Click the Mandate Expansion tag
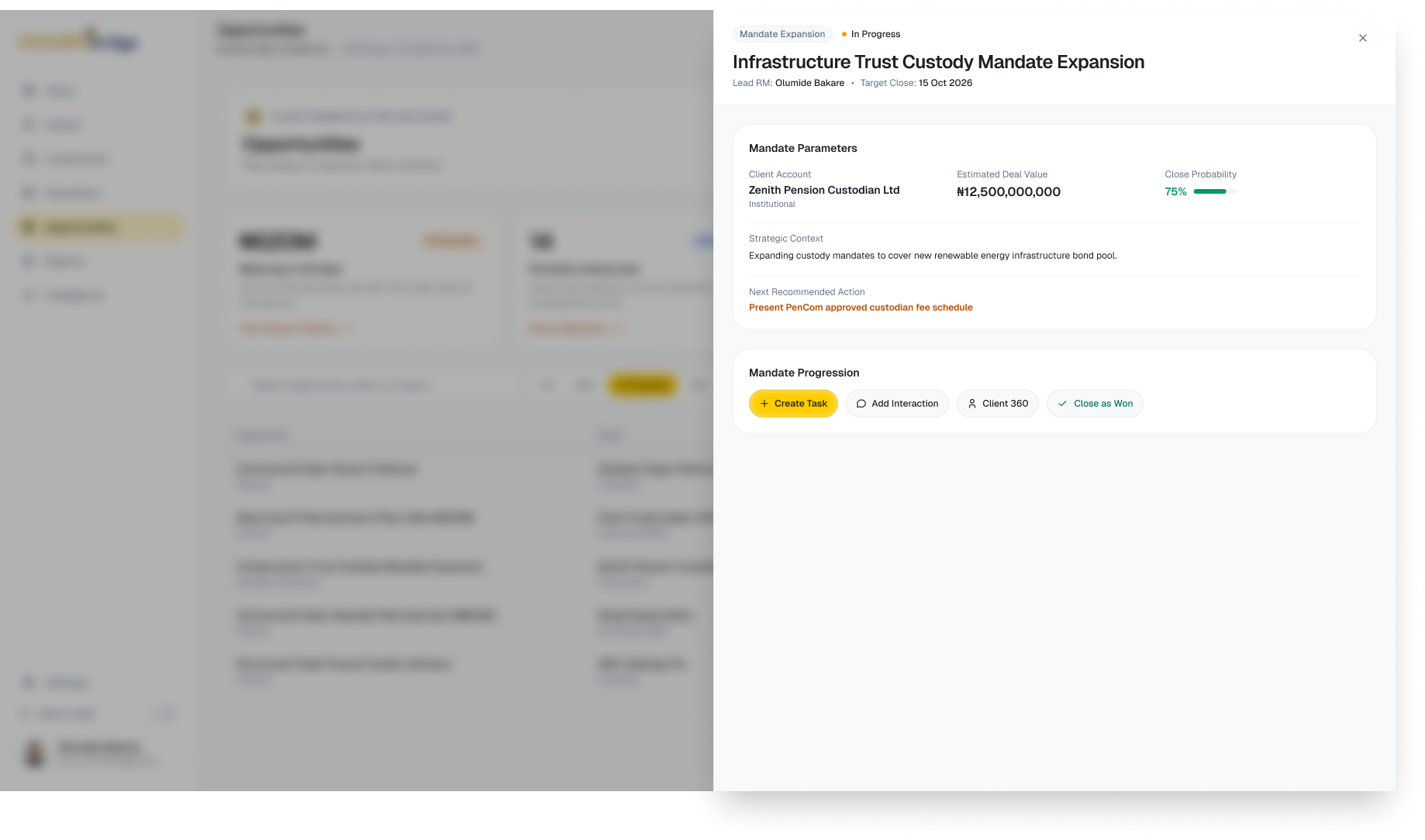 click(782, 34)
